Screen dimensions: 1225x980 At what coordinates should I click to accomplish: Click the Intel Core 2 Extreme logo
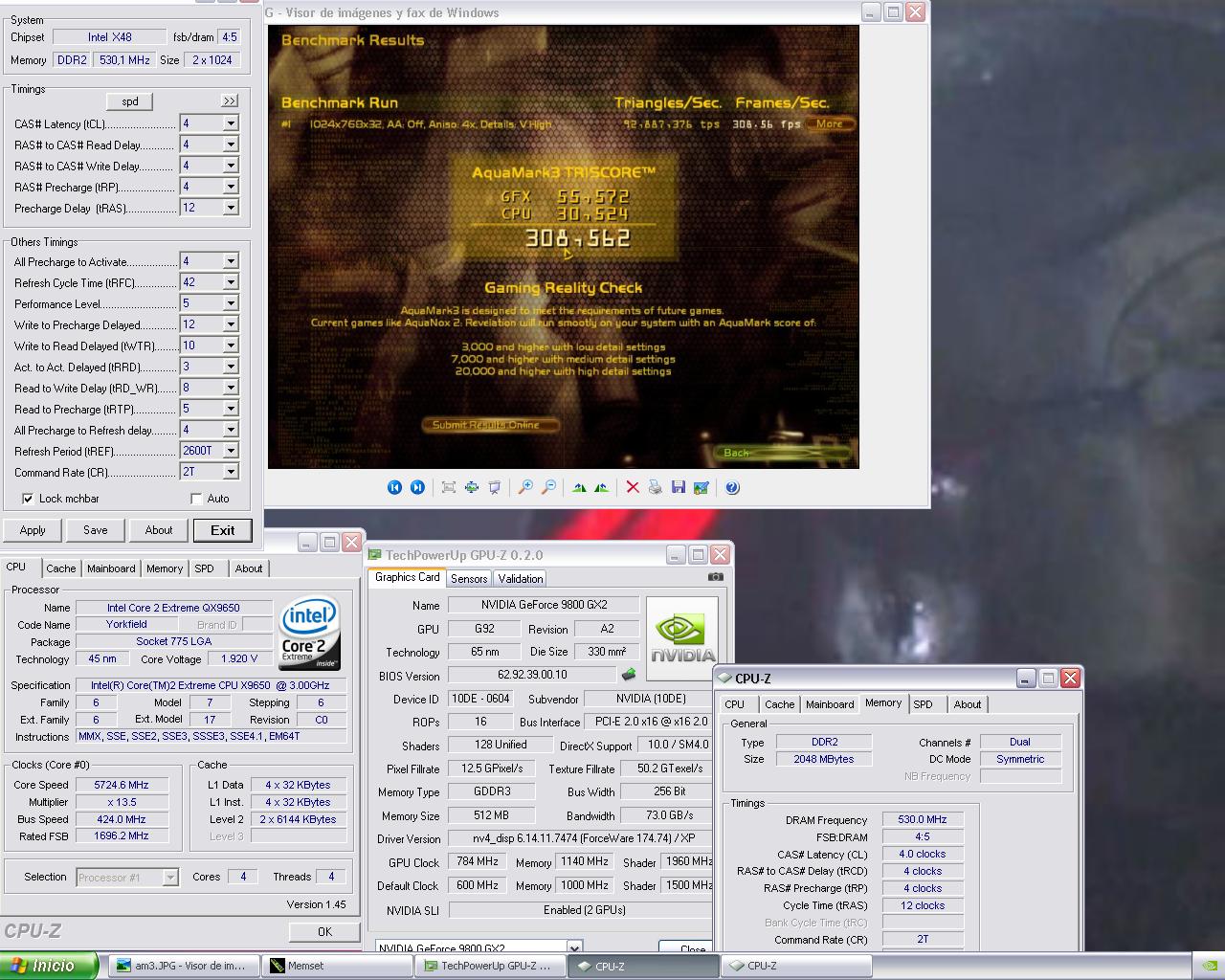click(x=308, y=634)
